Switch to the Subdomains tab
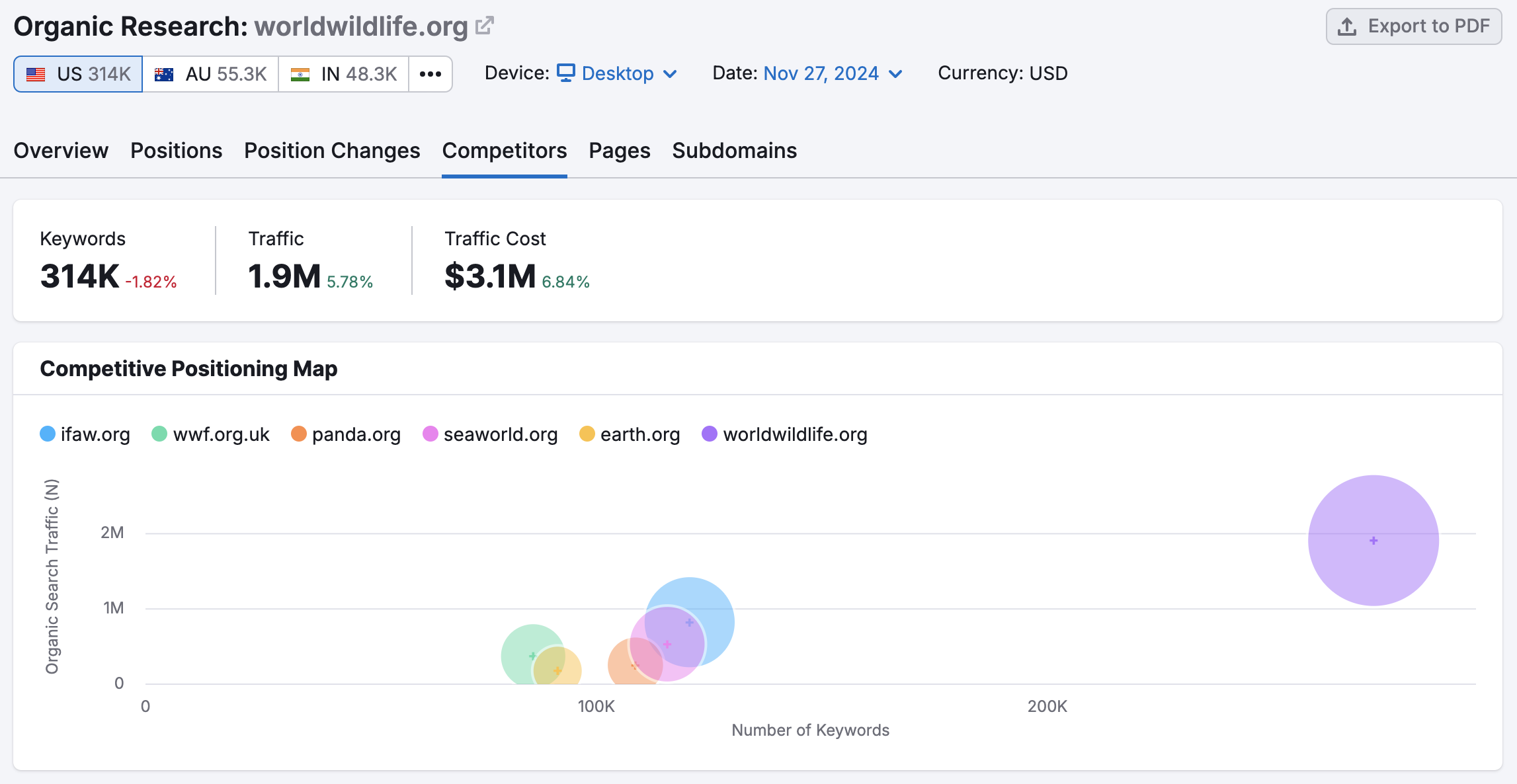The width and height of the screenshot is (1517, 784). click(x=735, y=151)
